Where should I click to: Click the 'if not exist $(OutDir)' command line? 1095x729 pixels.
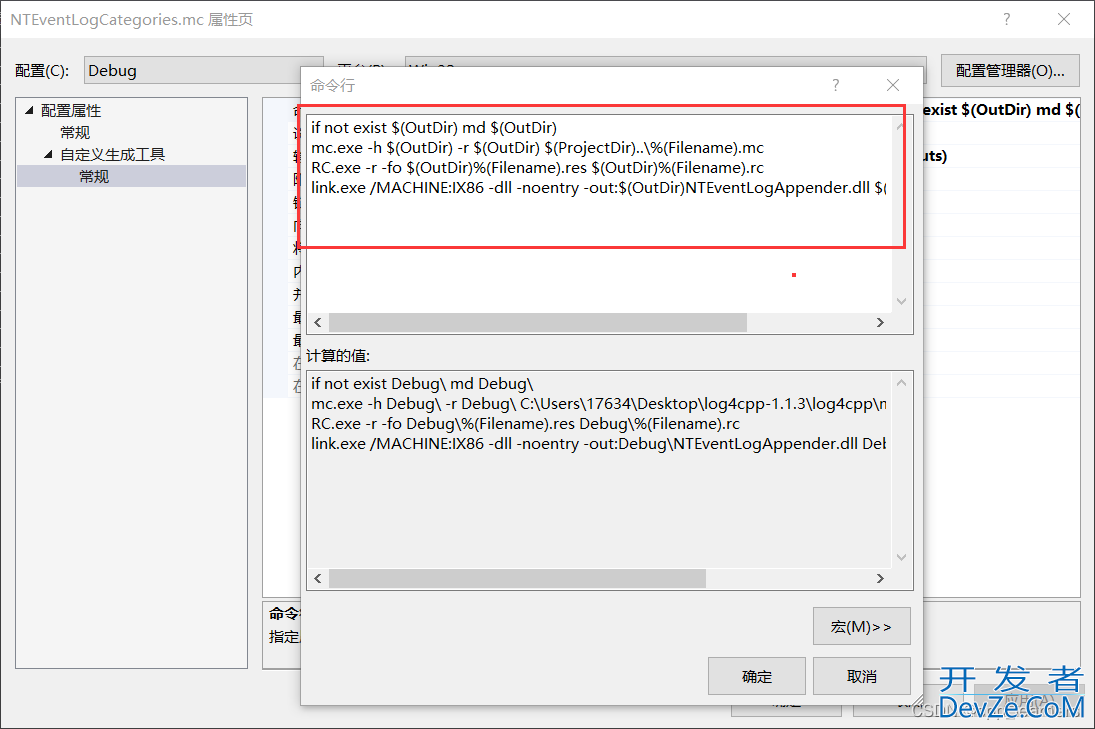pyautogui.click(x=434, y=128)
